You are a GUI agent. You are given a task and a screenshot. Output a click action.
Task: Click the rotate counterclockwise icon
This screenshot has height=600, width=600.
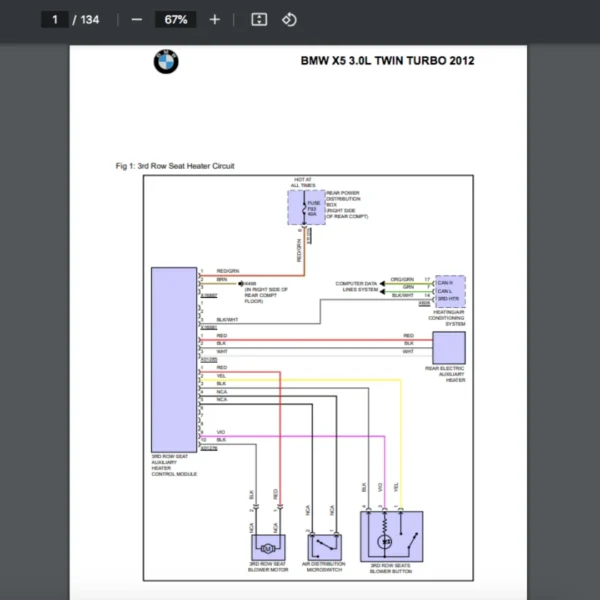tap(289, 20)
